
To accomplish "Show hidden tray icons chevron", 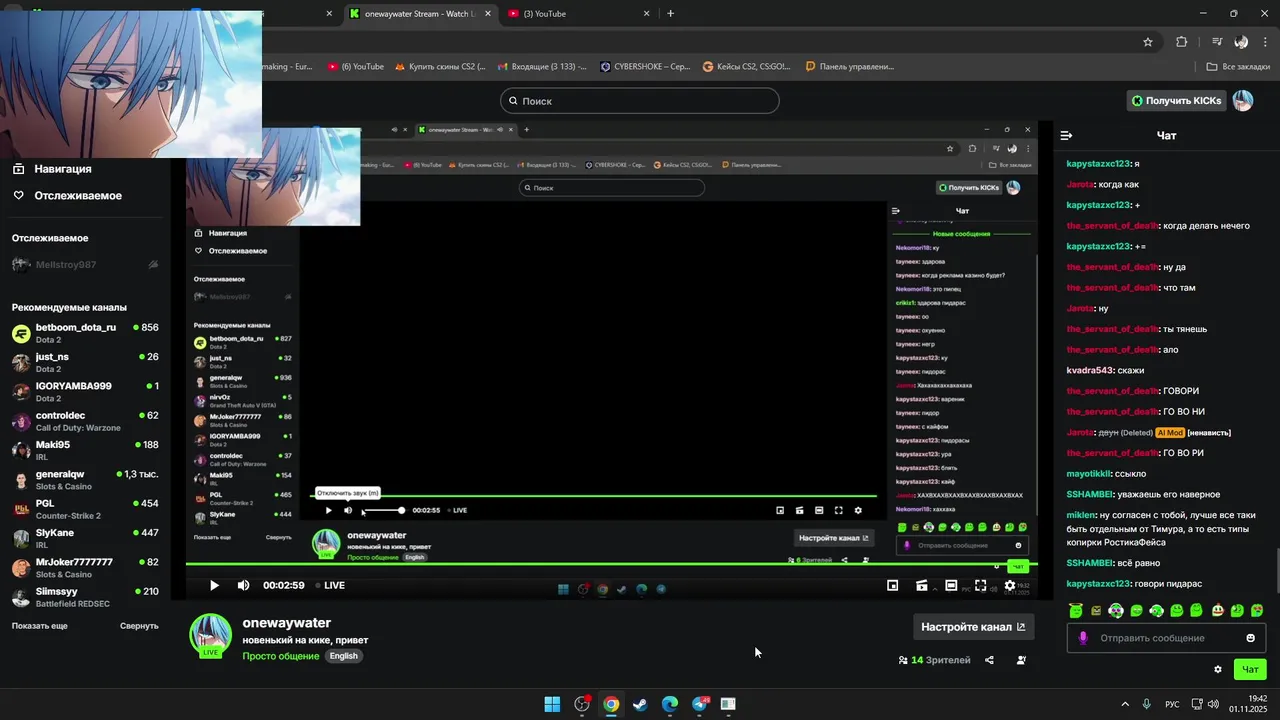I will point(1125,704).
